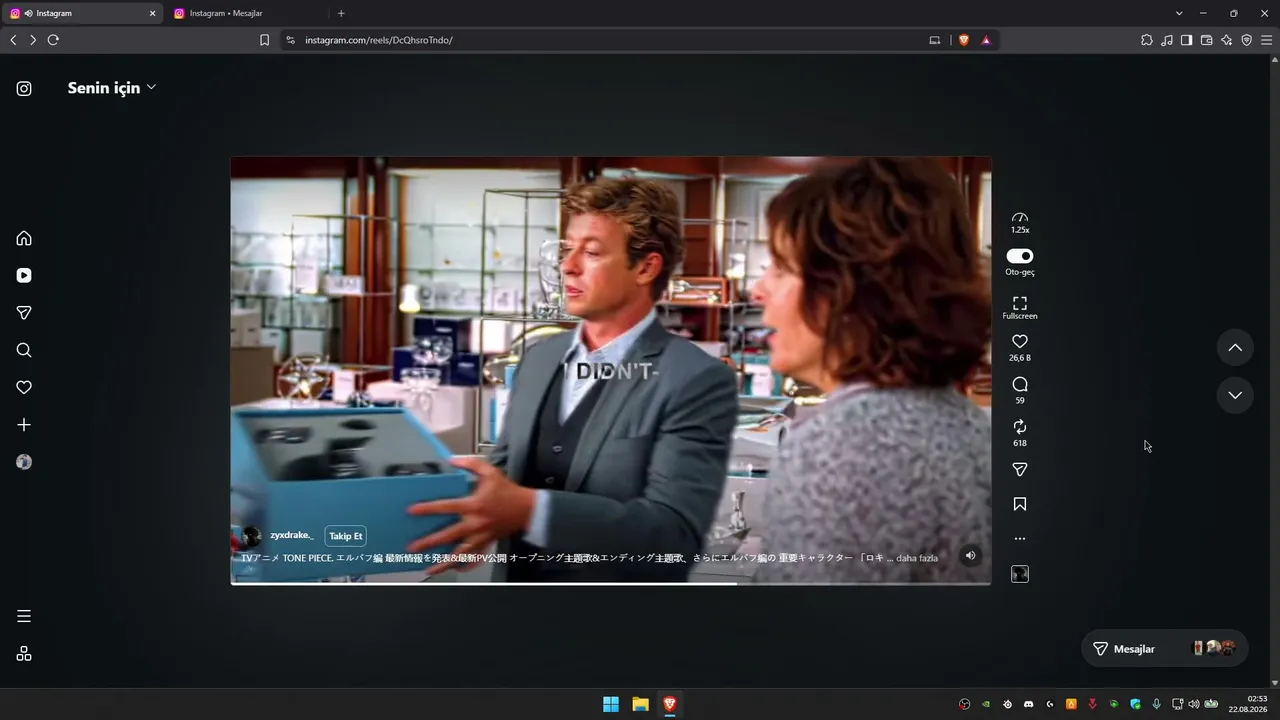1280x720 pixels.
Task: Open direct messages from the sidebar
Action: 24,313
